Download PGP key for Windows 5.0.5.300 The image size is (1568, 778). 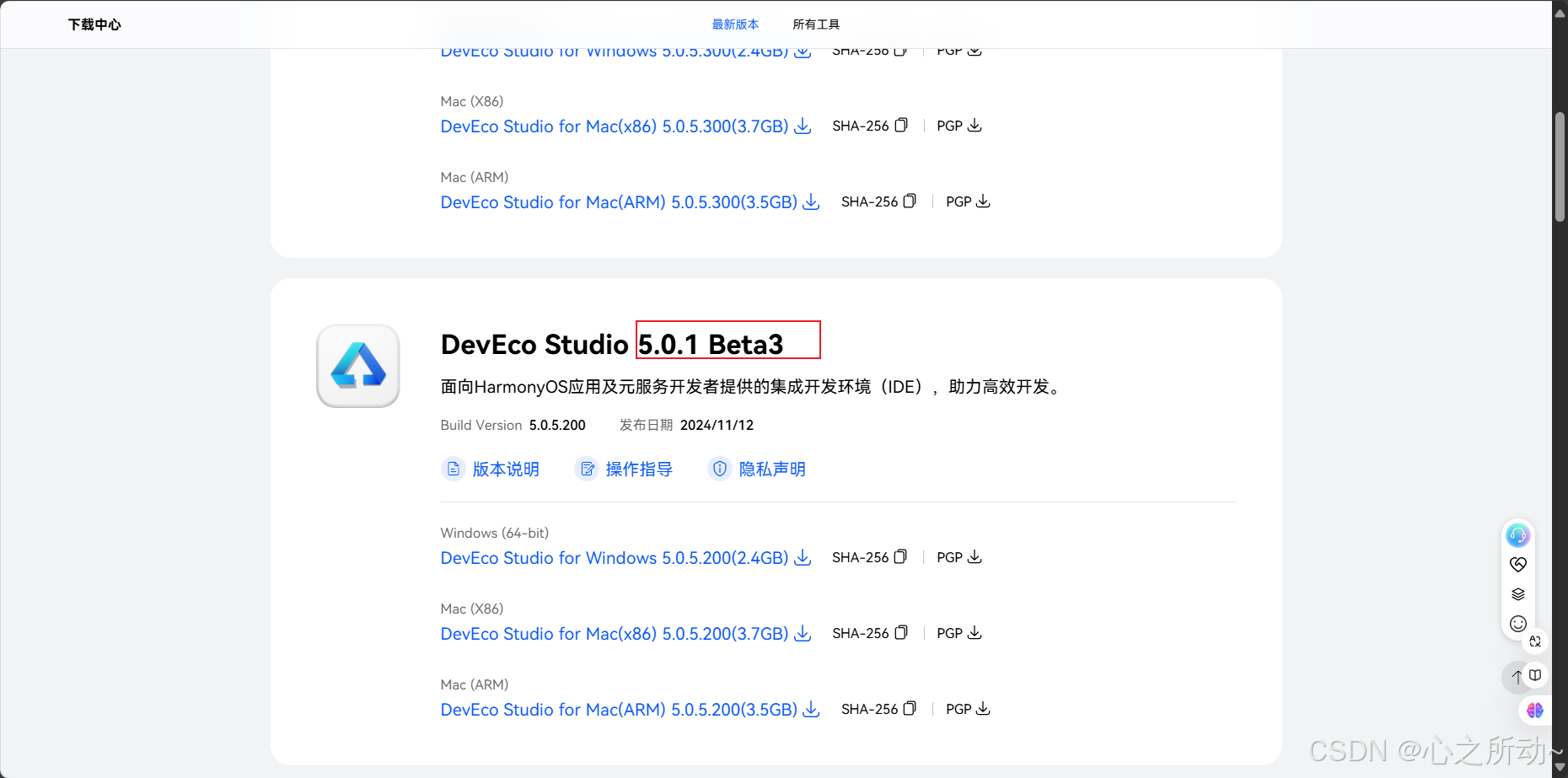975,50
